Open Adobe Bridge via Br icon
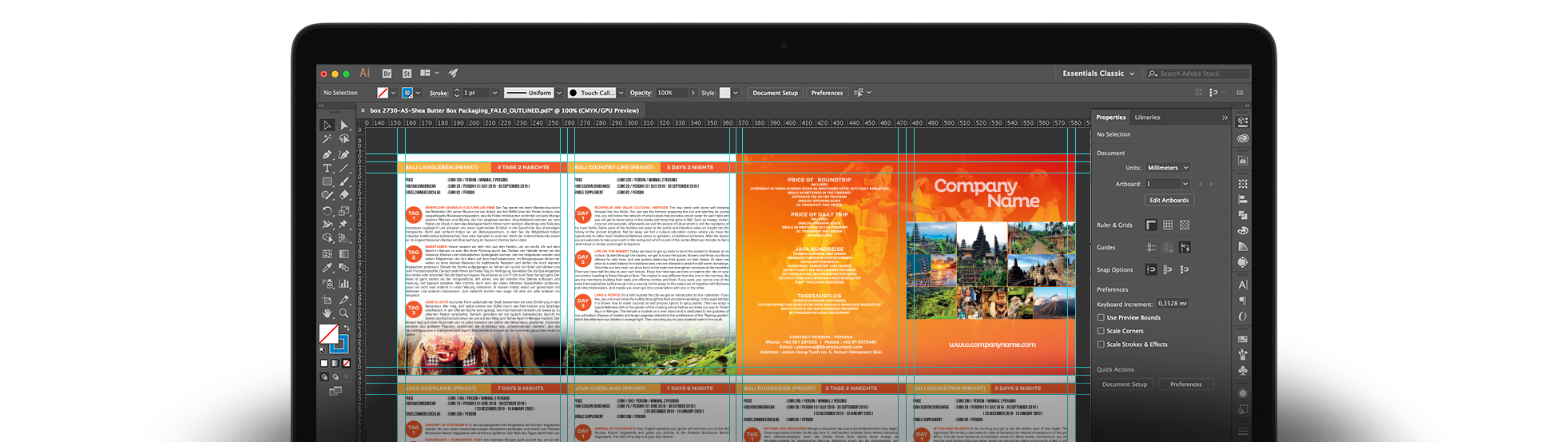This screenshot has height=442, width=1568. pos(387,74)
